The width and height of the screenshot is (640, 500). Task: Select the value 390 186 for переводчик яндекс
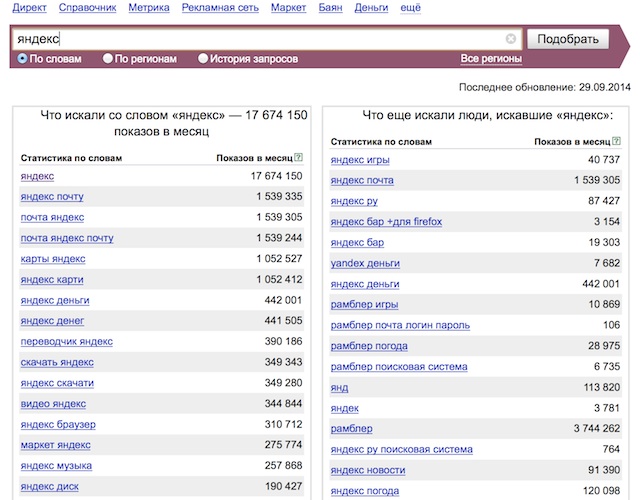click(283, 341)
